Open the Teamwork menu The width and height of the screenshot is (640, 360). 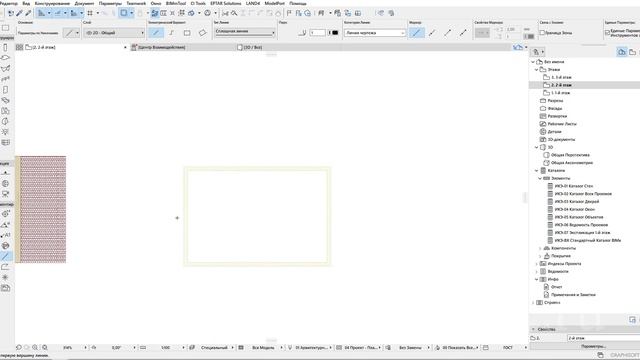[x=136, y=3]
